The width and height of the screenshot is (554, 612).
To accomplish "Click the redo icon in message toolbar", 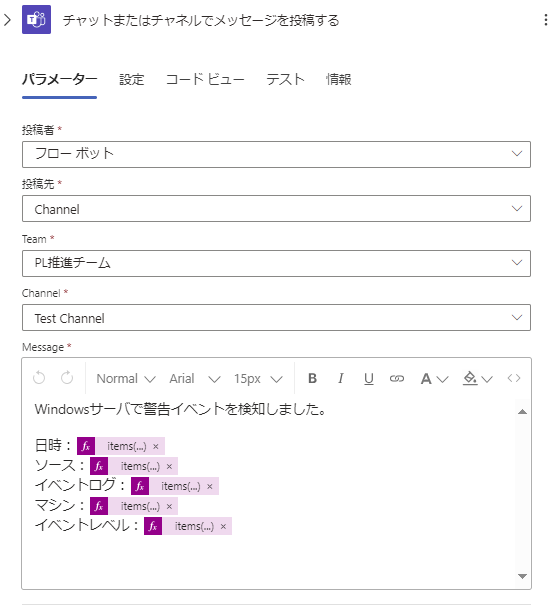I will click(67, 378).
